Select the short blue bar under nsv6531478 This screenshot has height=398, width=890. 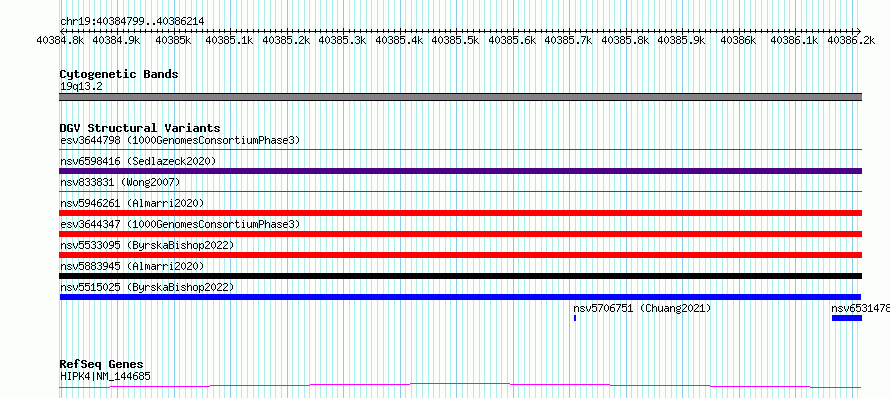point(847,318)
